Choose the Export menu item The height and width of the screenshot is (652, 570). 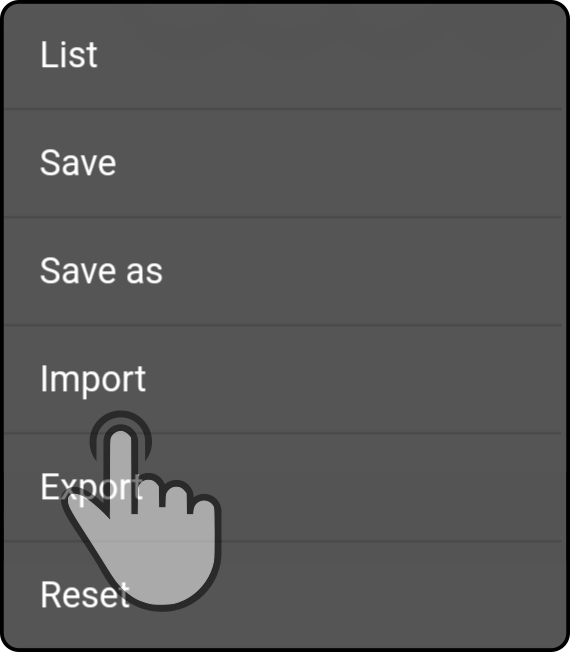click(283, 487)
